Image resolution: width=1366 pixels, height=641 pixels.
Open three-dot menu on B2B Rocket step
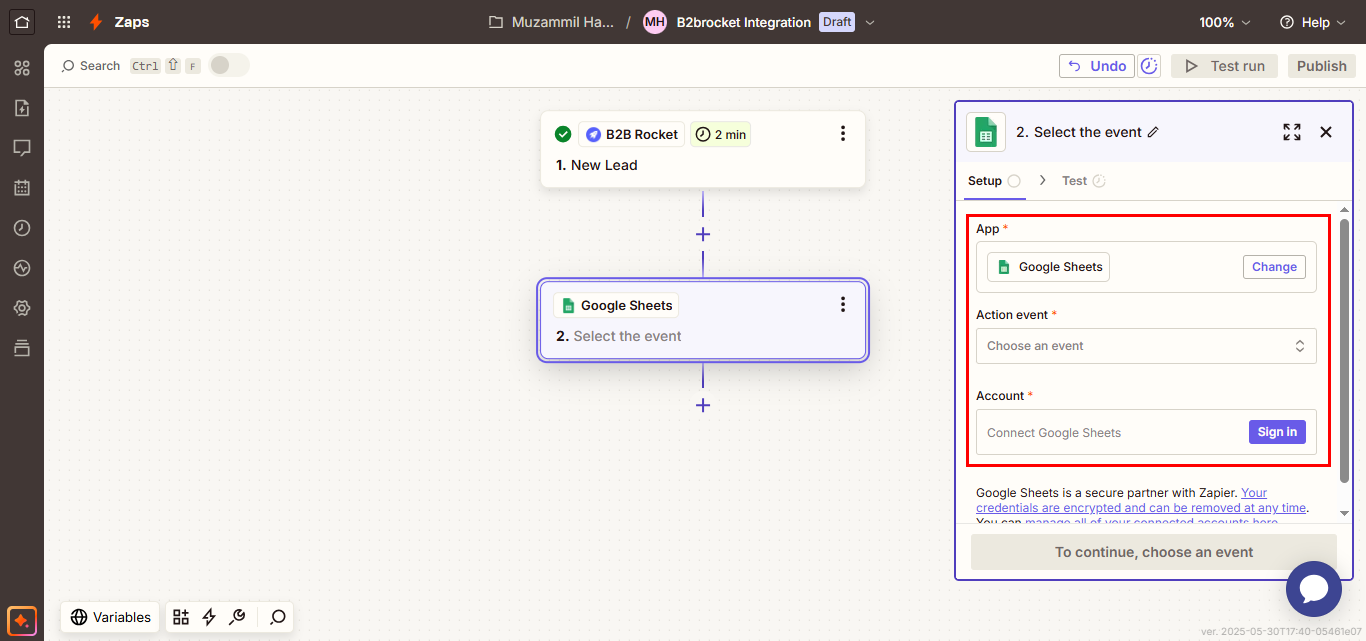pyautogui.click(x=843, y=134)
